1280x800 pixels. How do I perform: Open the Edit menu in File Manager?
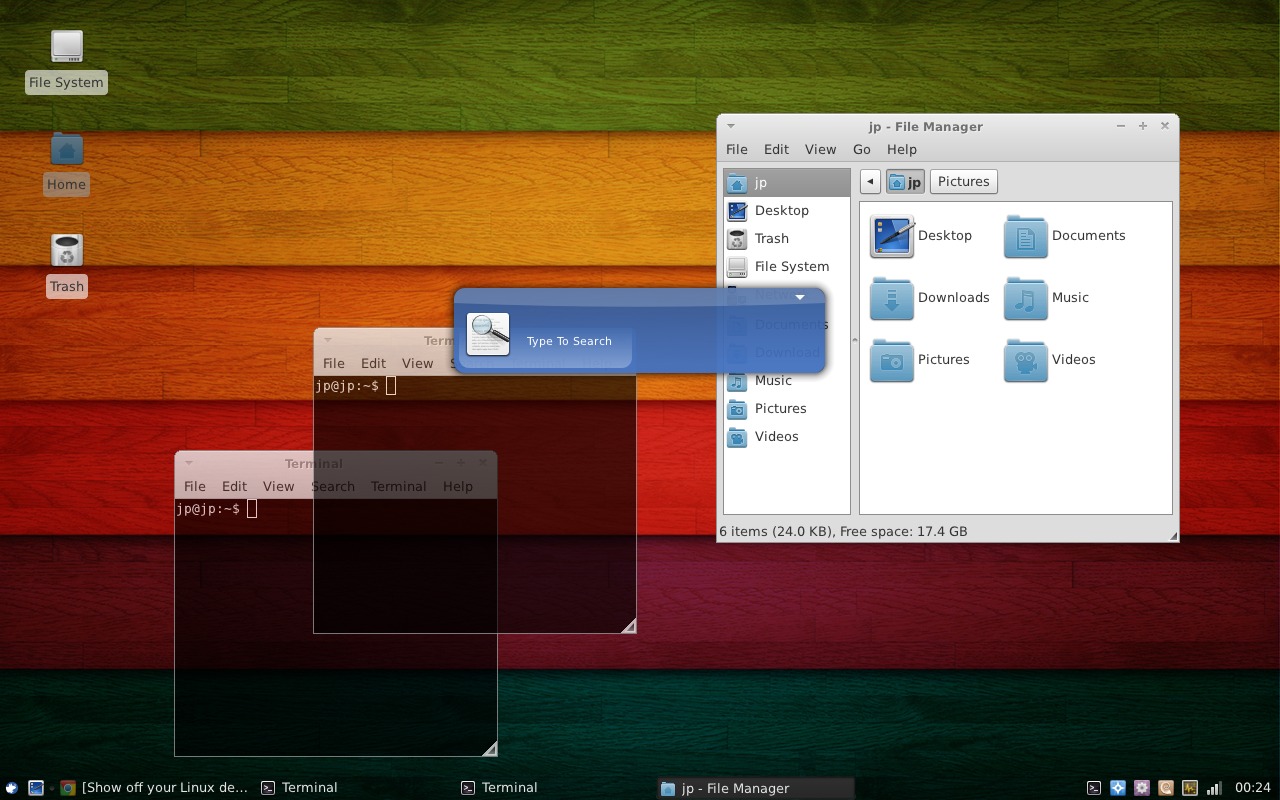coord(776,149)
